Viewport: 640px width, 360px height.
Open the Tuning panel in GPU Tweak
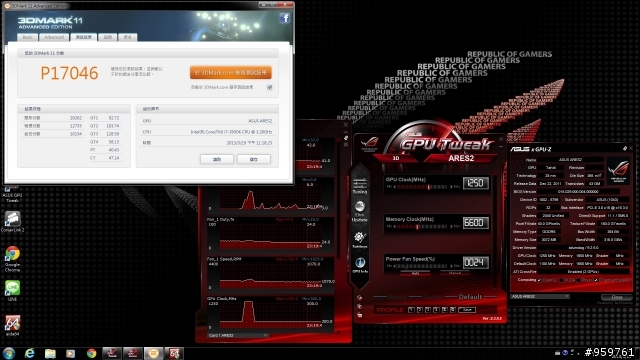(x=360, y=185)
